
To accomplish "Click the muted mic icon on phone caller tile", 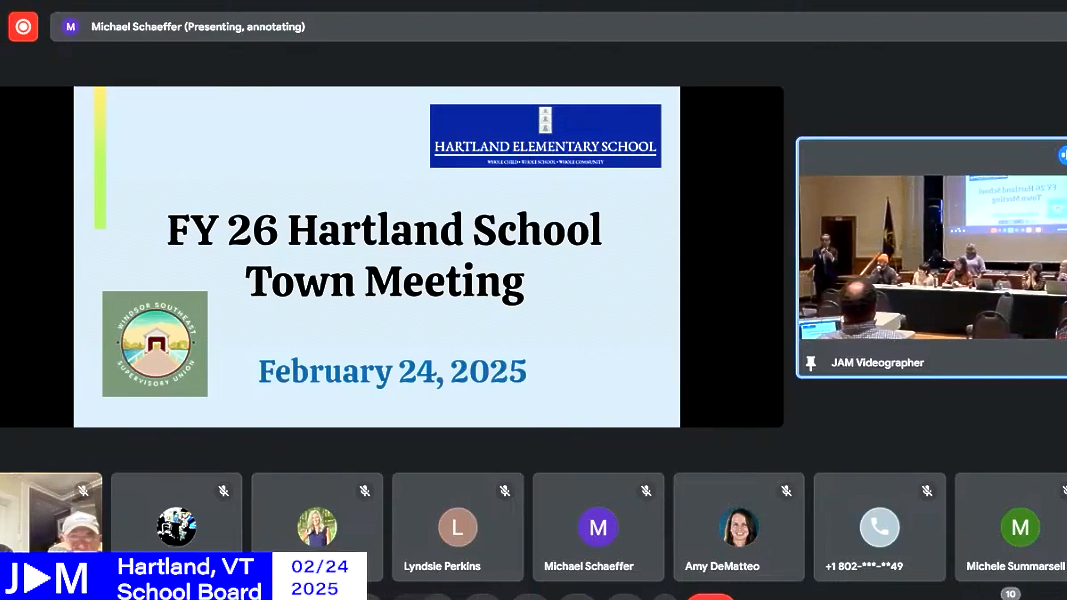I will click(x=927, y=491).
